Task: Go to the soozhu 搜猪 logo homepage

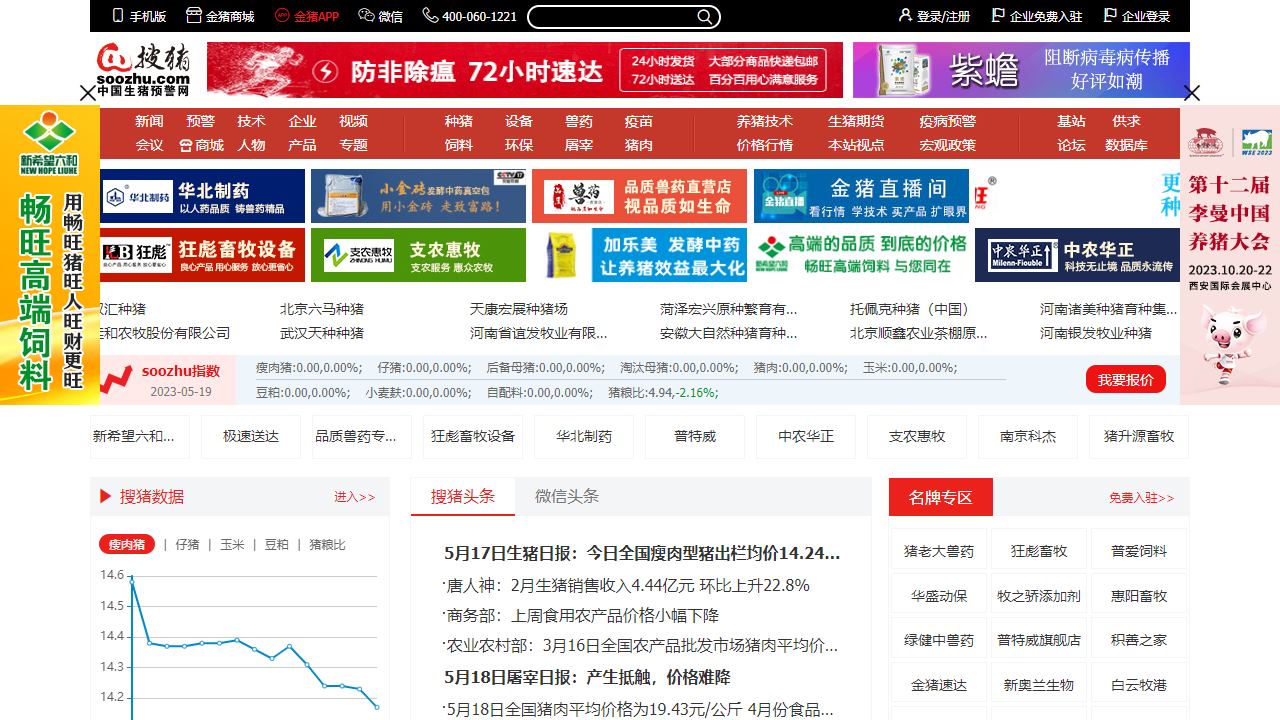Action: click(x=144, y=69)
